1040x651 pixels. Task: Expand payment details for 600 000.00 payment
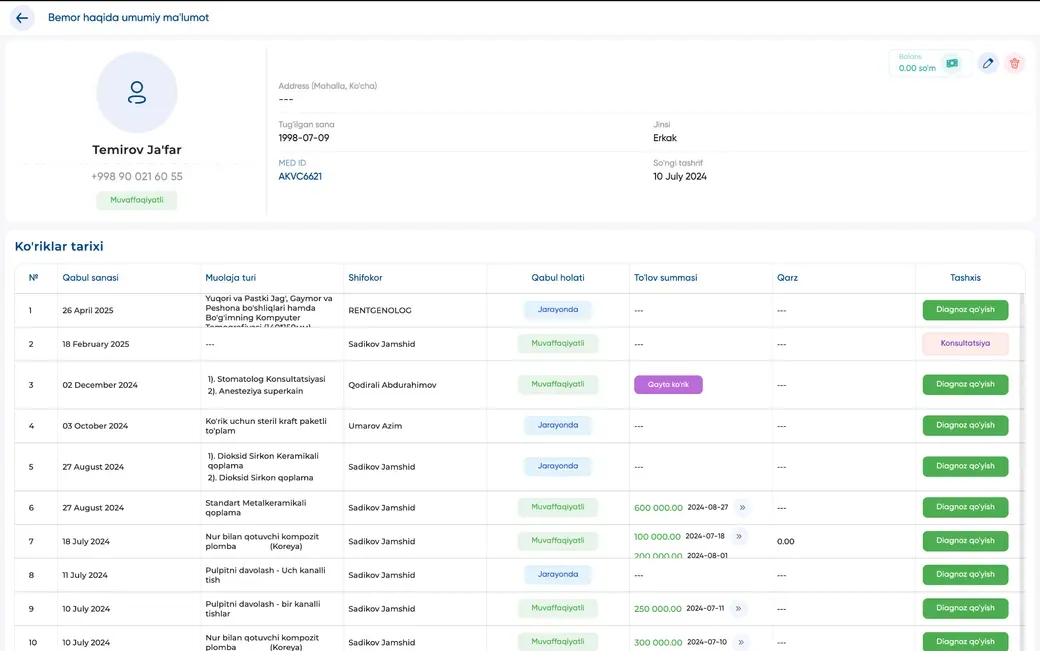(x=742, y=507)
